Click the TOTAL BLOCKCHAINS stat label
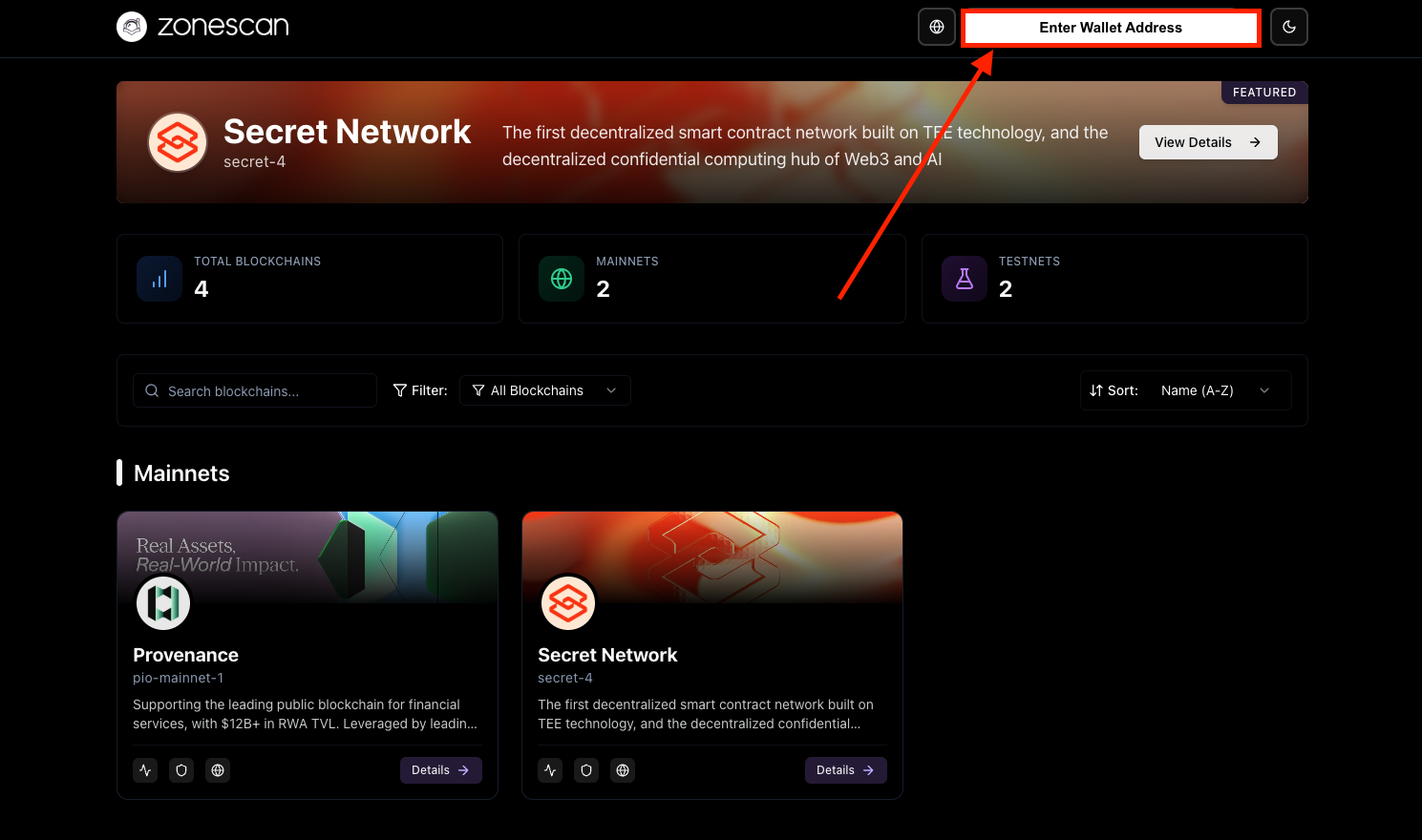 click(x=258, y=262)
